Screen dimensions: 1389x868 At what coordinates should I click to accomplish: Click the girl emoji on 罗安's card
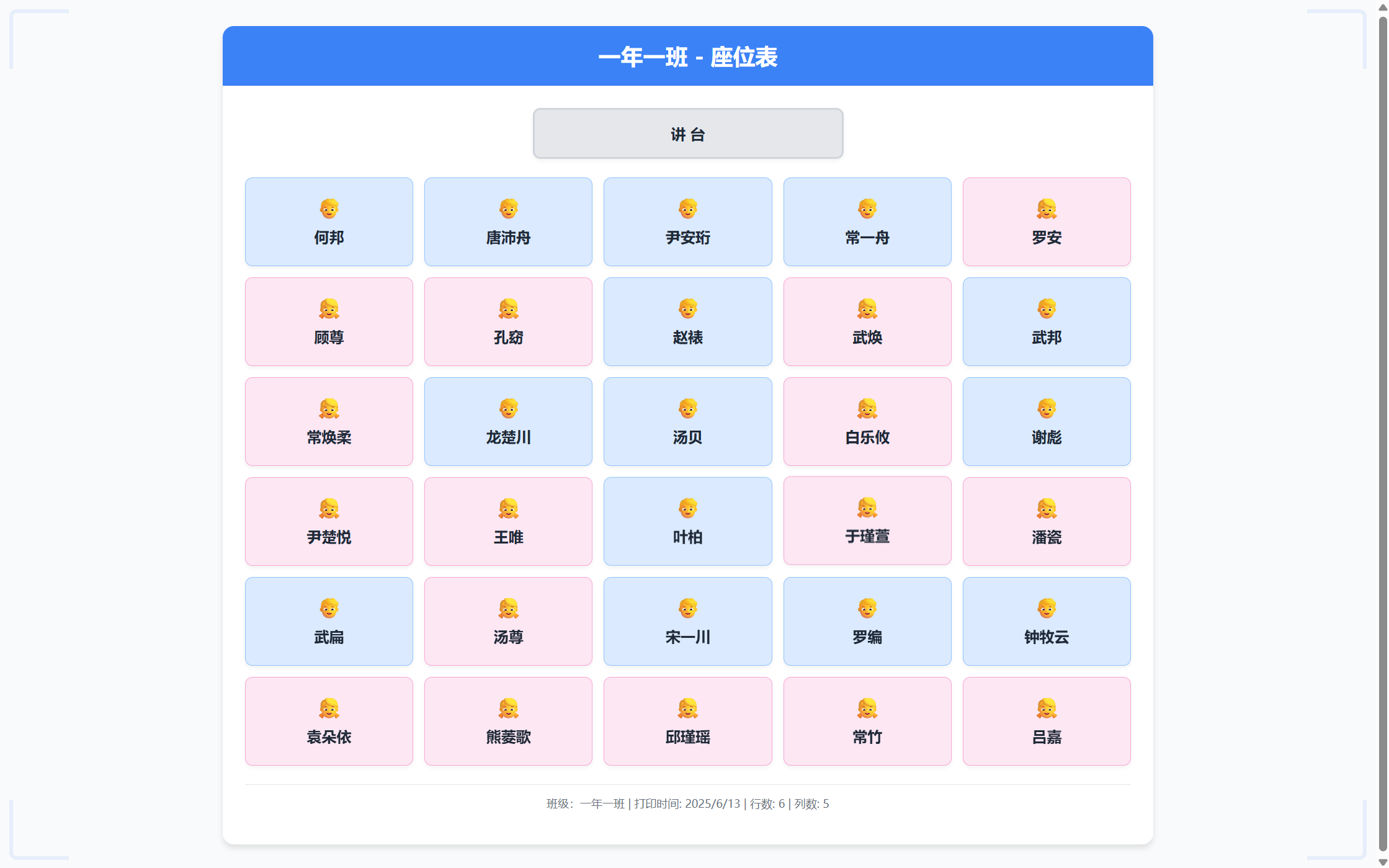(1047, 210)
